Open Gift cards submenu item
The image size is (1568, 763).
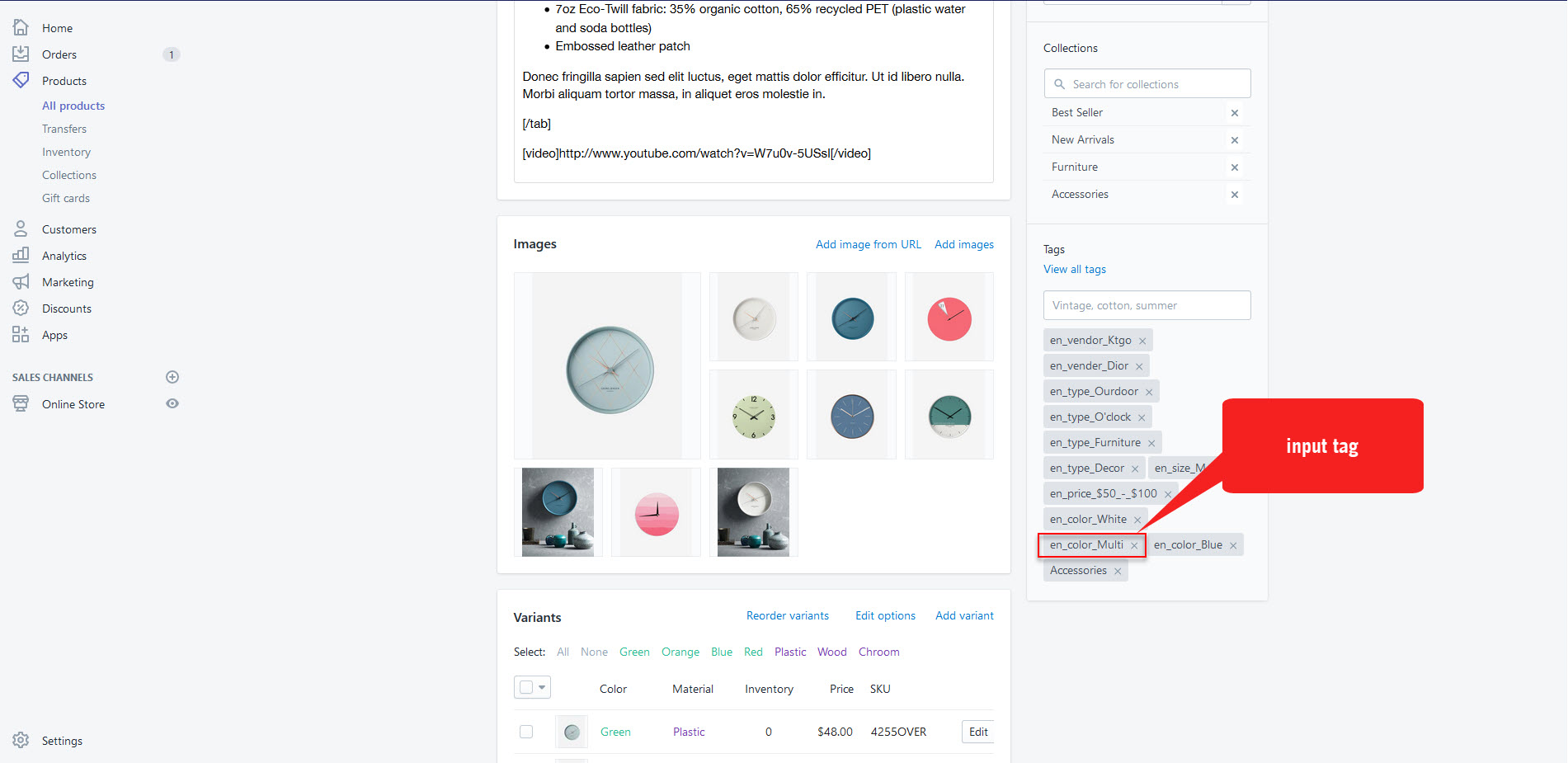tap(66, 198)
